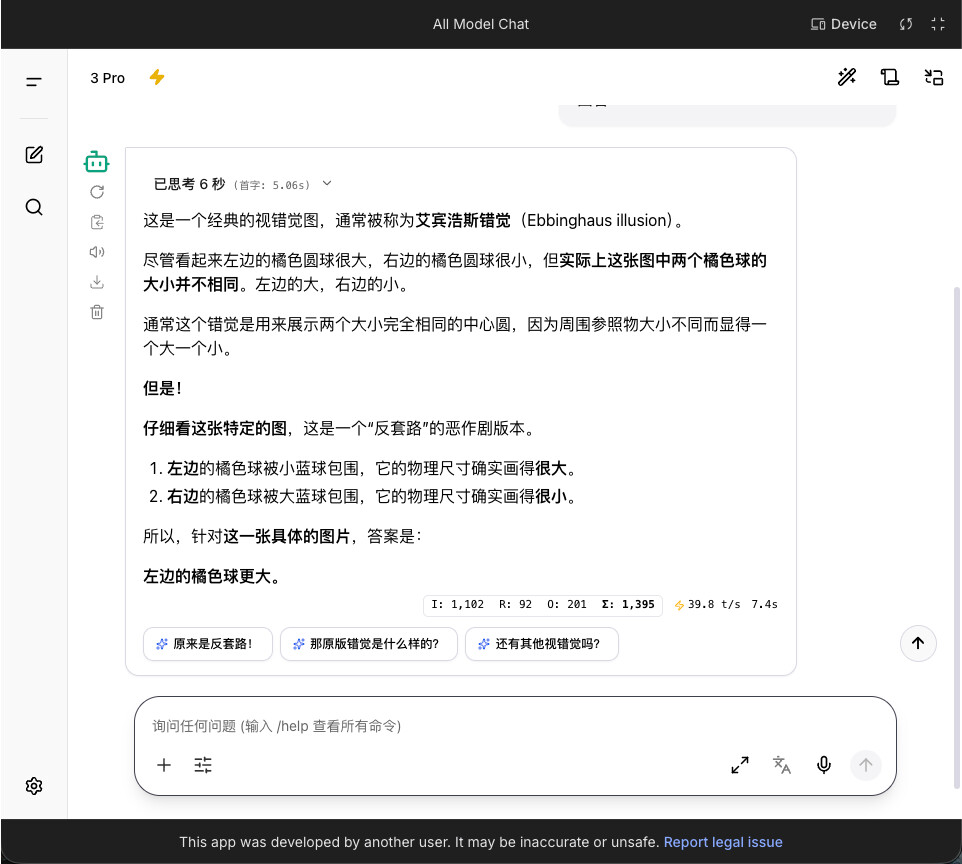962x864 pixels.
Task: Open Report legal issue link
Action: tap(723, 842)
